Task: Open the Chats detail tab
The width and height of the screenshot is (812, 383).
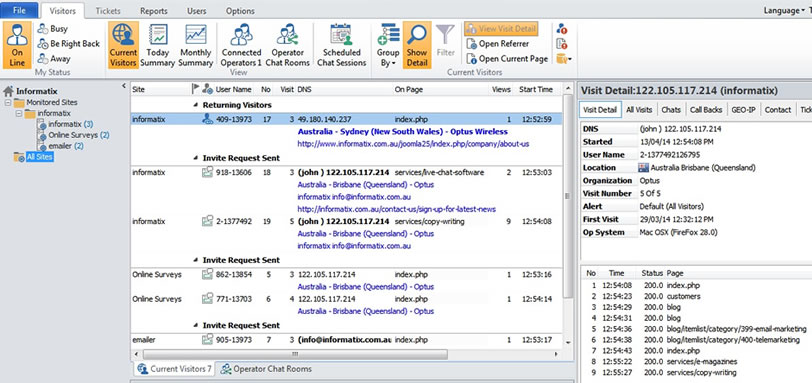Action: pos(671,110)
